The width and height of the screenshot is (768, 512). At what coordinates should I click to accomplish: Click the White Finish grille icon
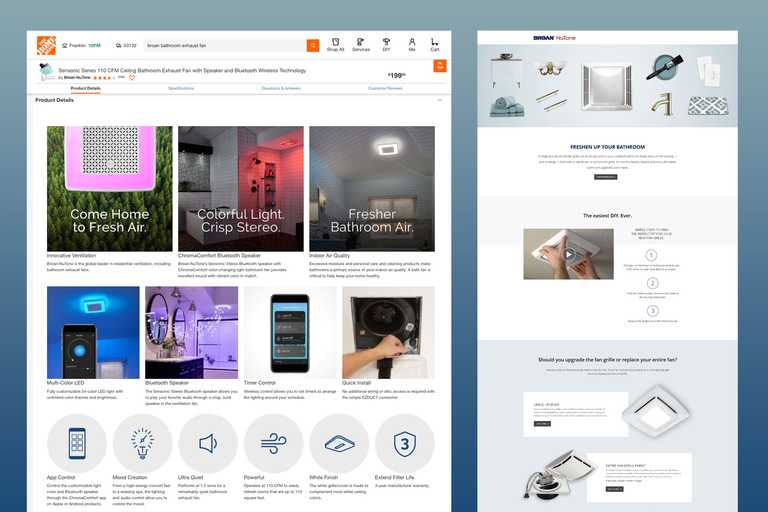tap(339, 443)
